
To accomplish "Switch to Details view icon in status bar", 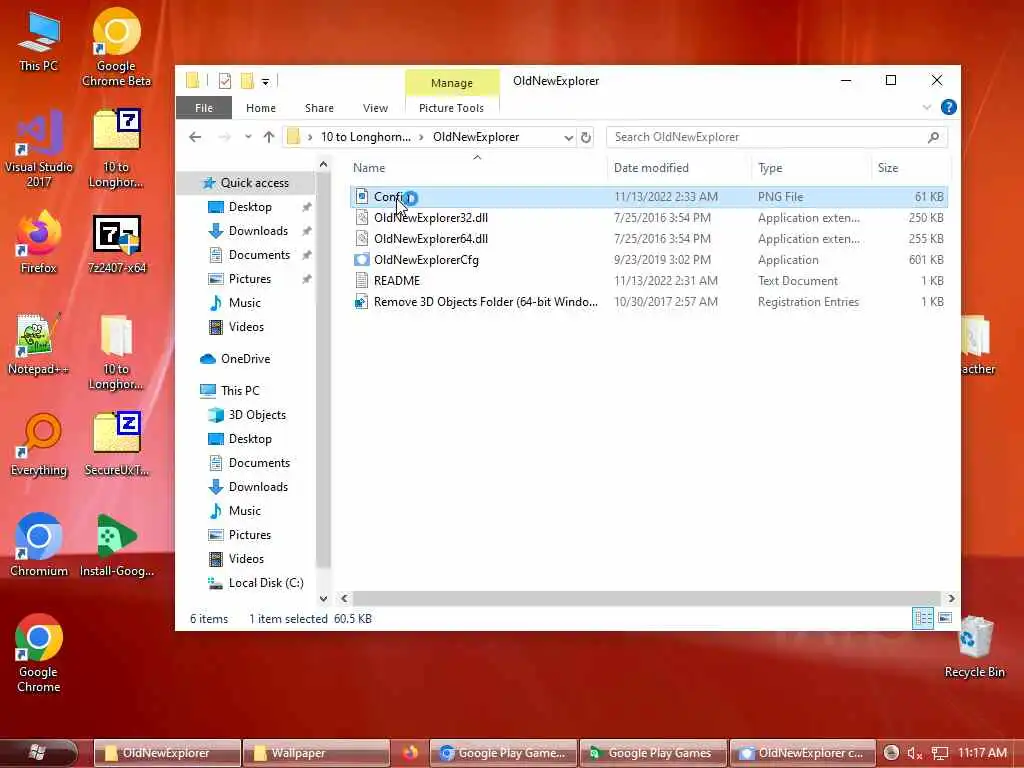I will (x=923, y=618).
